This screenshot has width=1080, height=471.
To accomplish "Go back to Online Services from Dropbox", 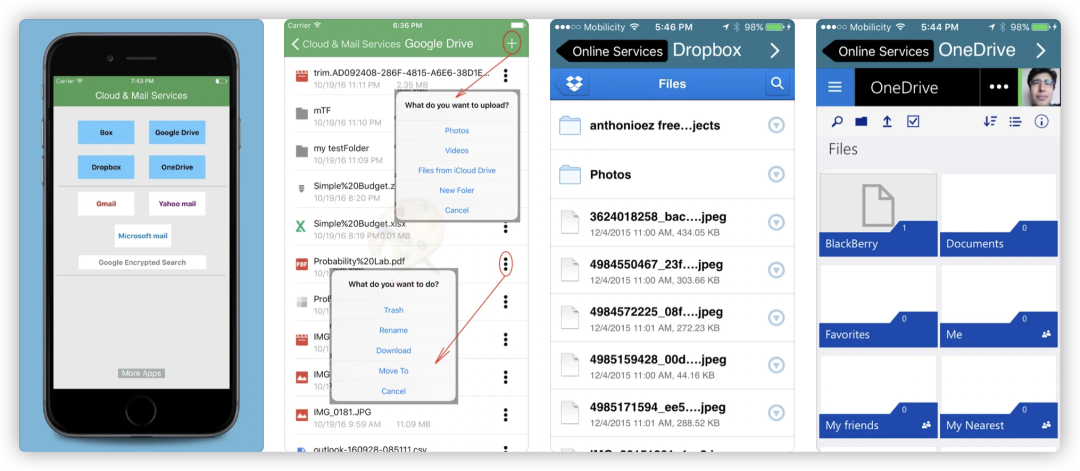I will [x=611, y=51].
